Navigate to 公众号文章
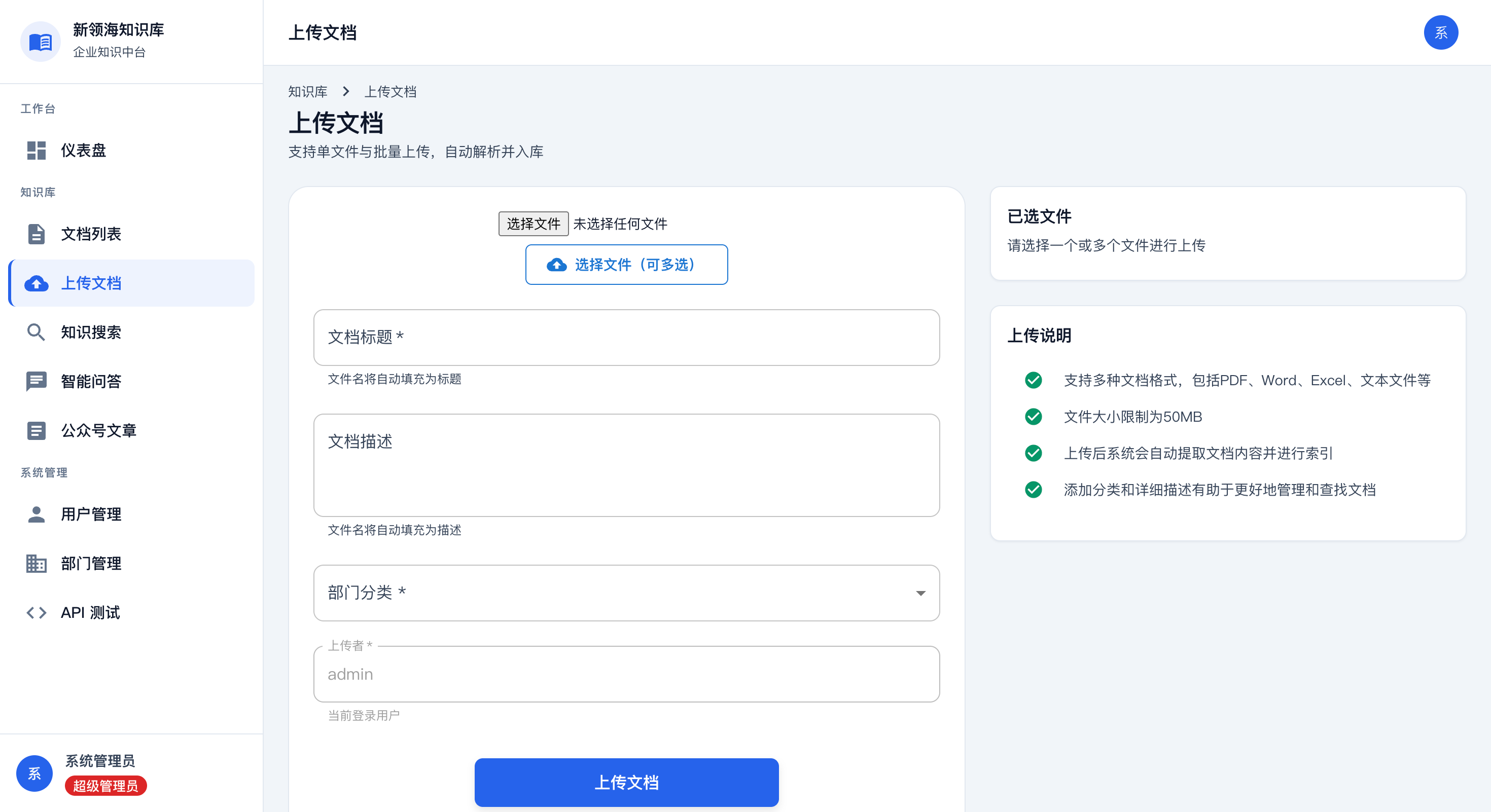Image resolution: width=1491 pixels, height=812 pixels. click(132, 430)
